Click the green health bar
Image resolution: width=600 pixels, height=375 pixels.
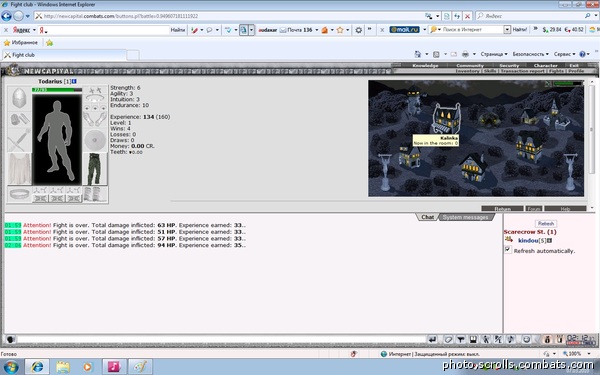tap(57, 90)
